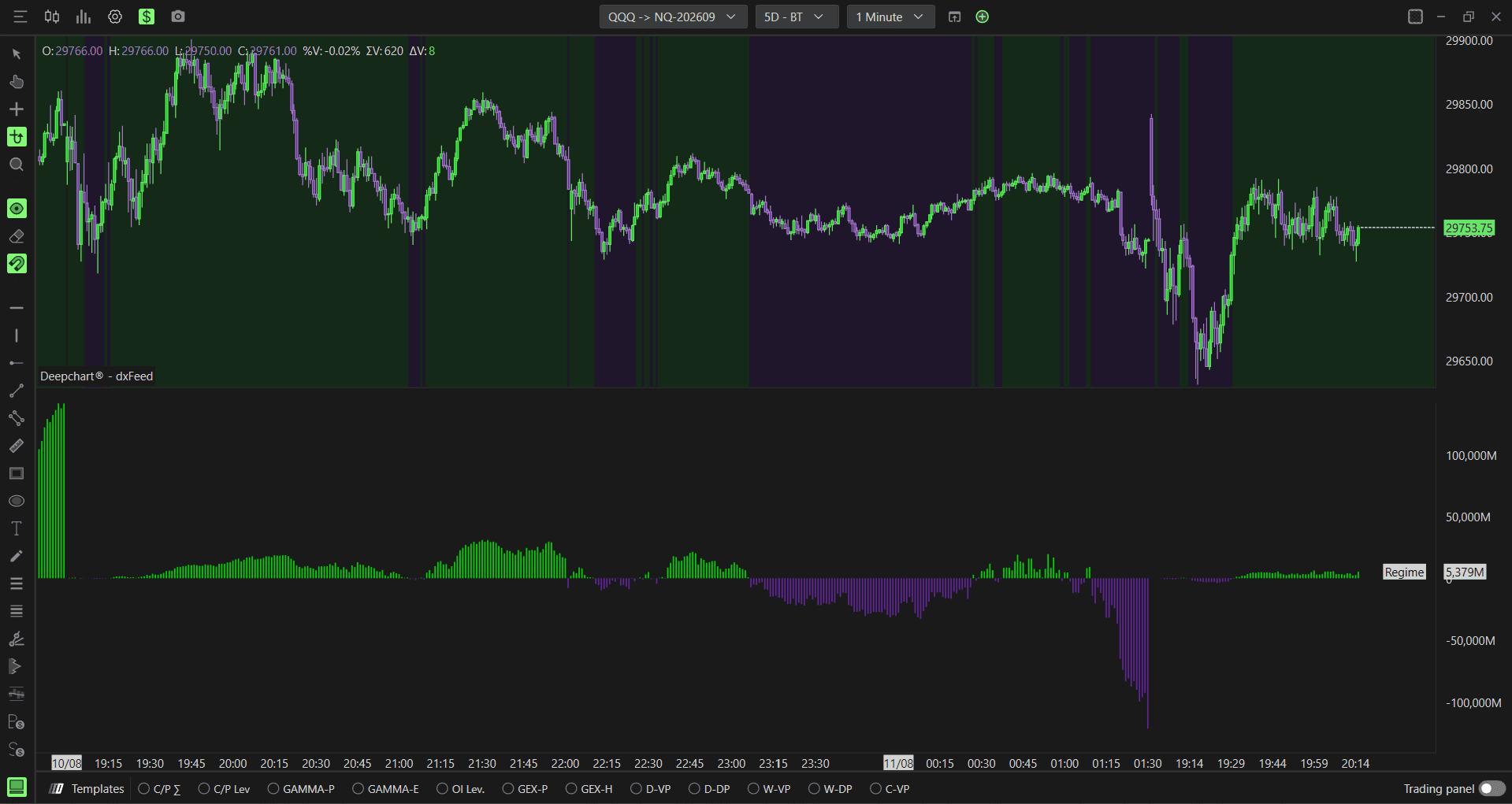The image size is (1512, 804).
Task: Select the C/P ∑ radio option
Action: coord(159,788)
